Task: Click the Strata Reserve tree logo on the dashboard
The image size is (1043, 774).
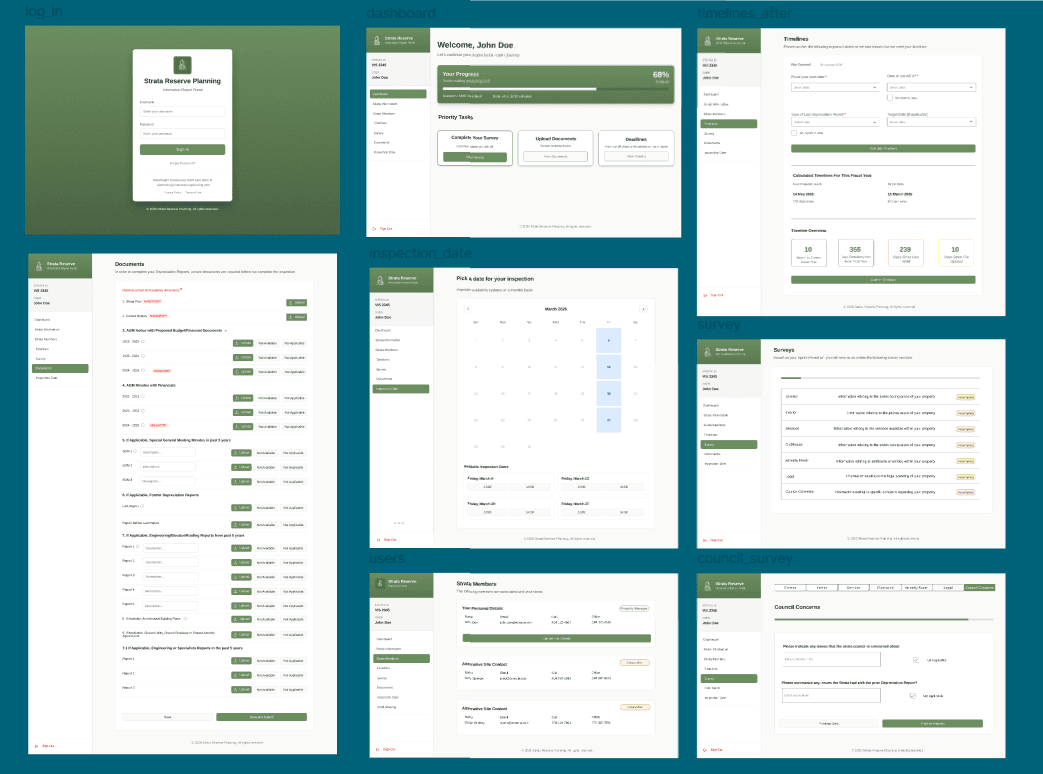Action: 377,40
